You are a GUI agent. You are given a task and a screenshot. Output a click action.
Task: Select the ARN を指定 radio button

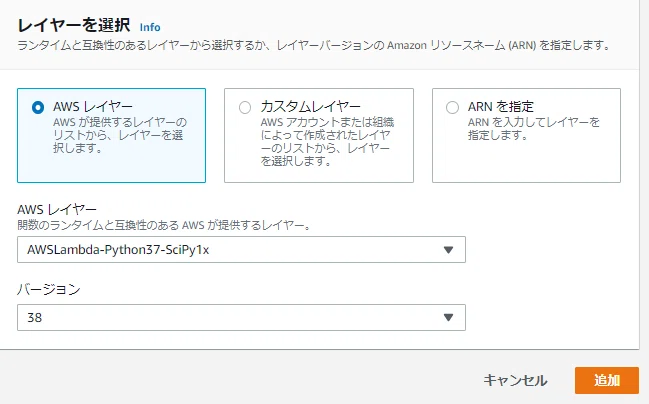[452, 108]
